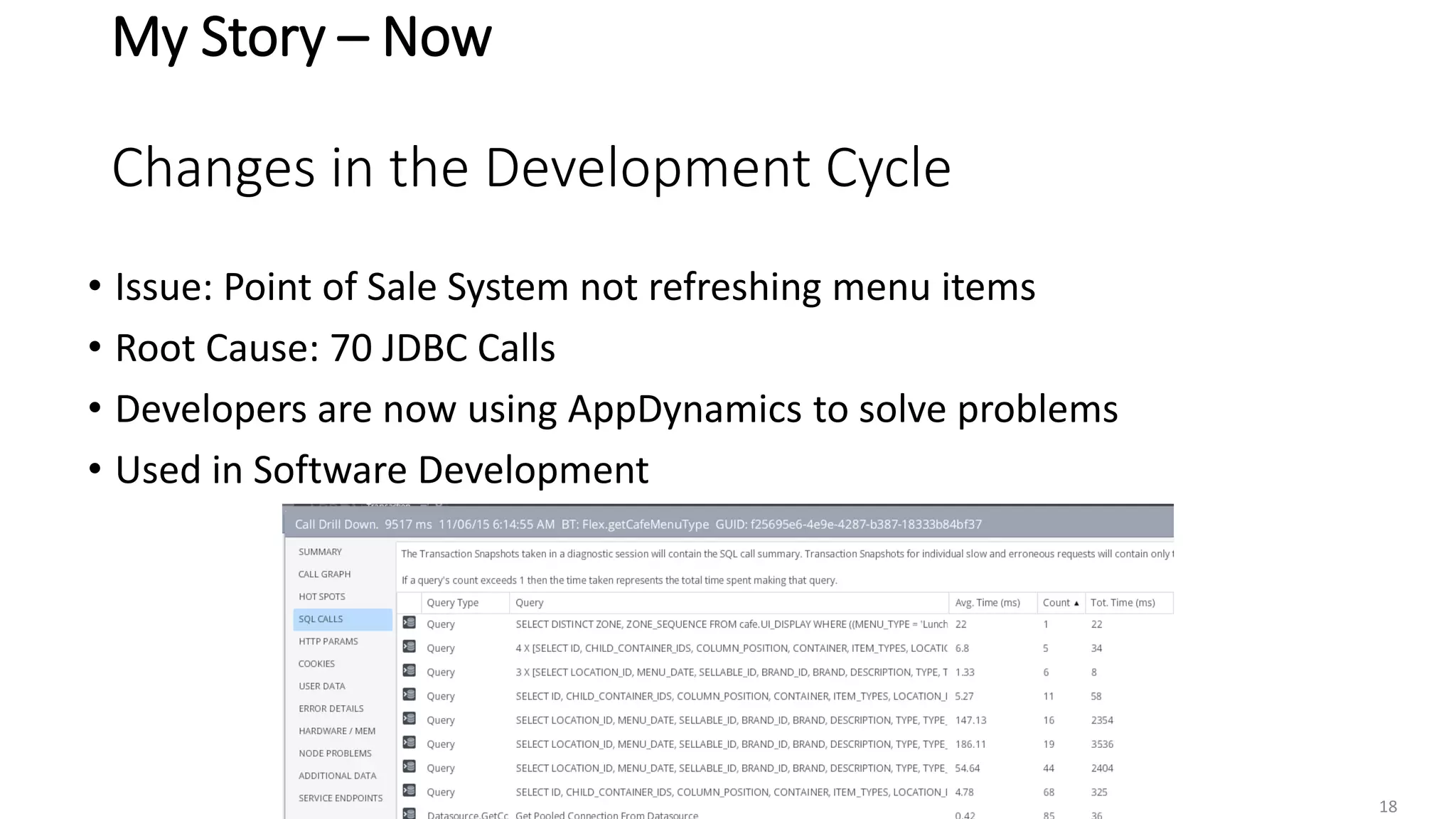The height and width of the screenshot is (819, 1456).
Task: Open the ADDITIONAL DATA tab
Action: 337,776
